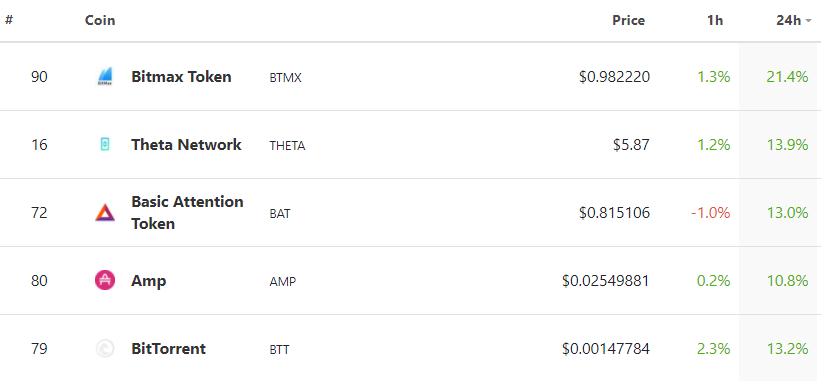This screenshot has height=381, width=821.
Task: Sort by rank number header
Action: click(9, 20)
